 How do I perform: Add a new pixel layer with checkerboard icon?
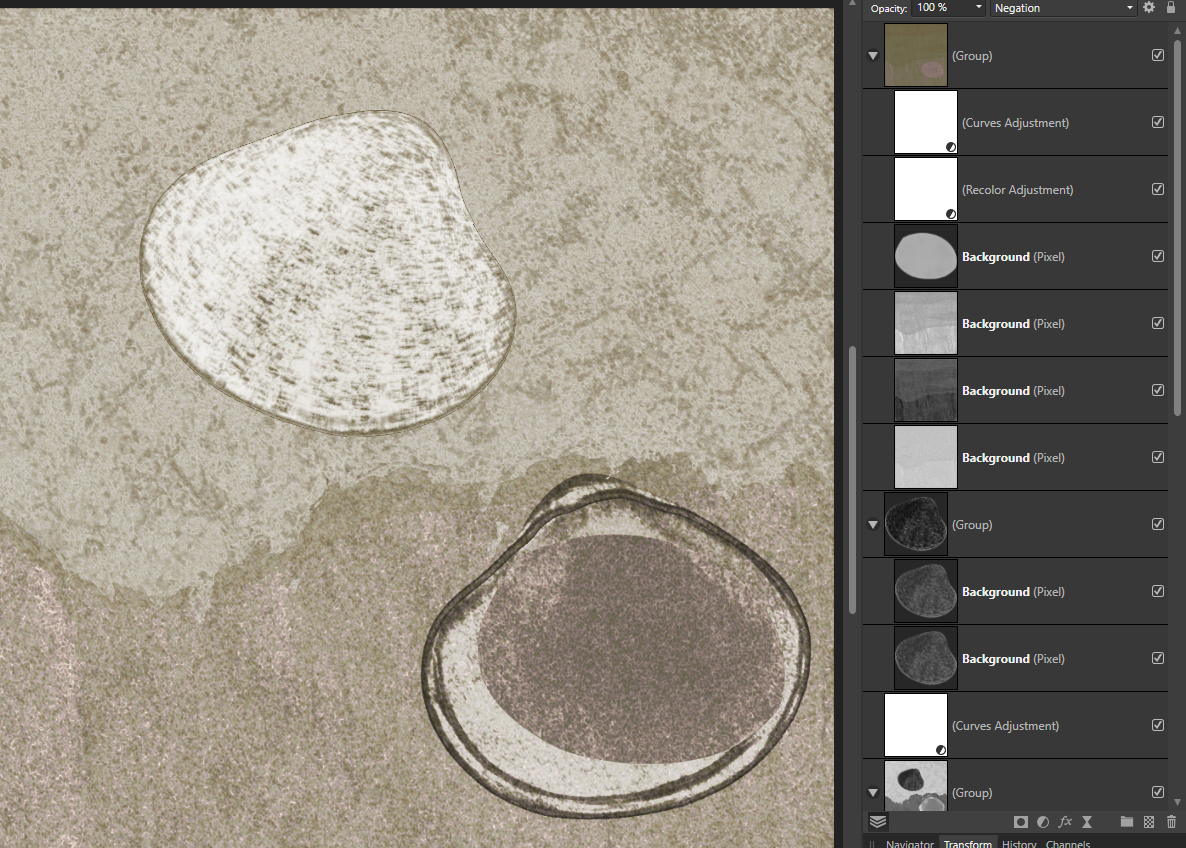(1149, 822)
